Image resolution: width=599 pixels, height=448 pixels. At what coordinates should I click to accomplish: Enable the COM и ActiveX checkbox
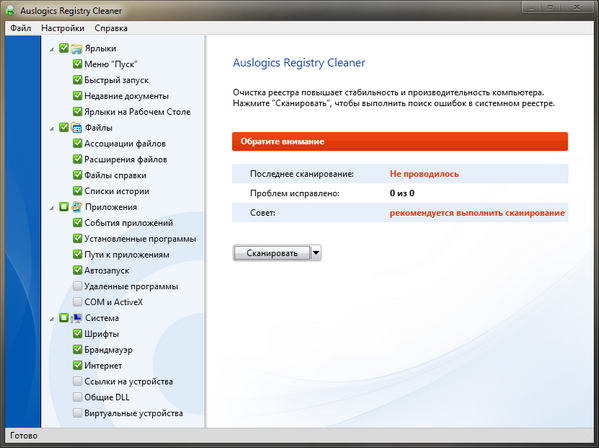click(77, 302)
